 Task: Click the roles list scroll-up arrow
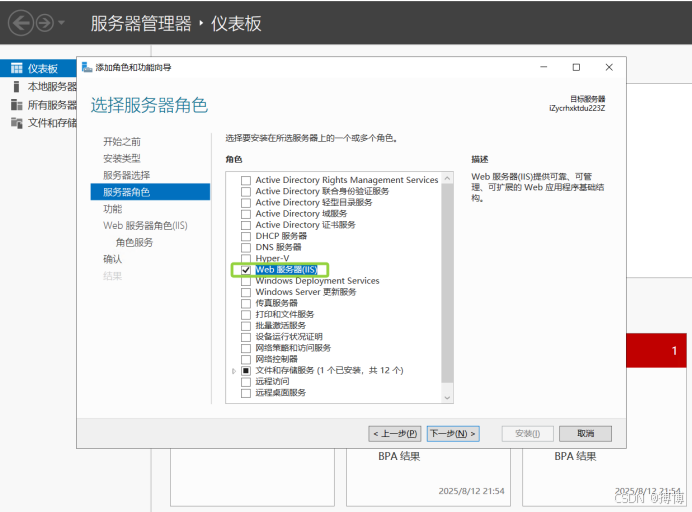point(447,178)
